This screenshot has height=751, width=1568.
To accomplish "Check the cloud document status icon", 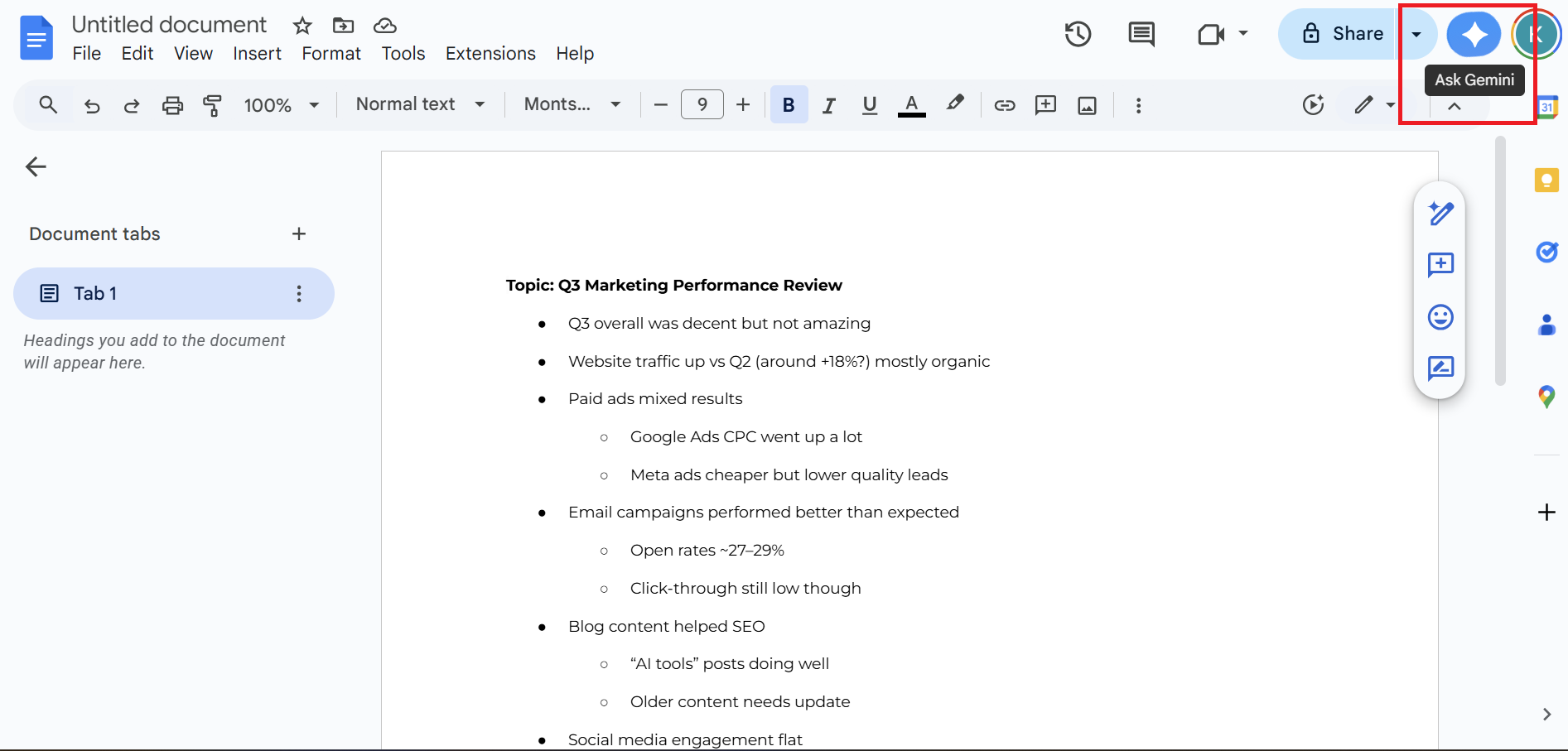I will [x=385, y=26].
